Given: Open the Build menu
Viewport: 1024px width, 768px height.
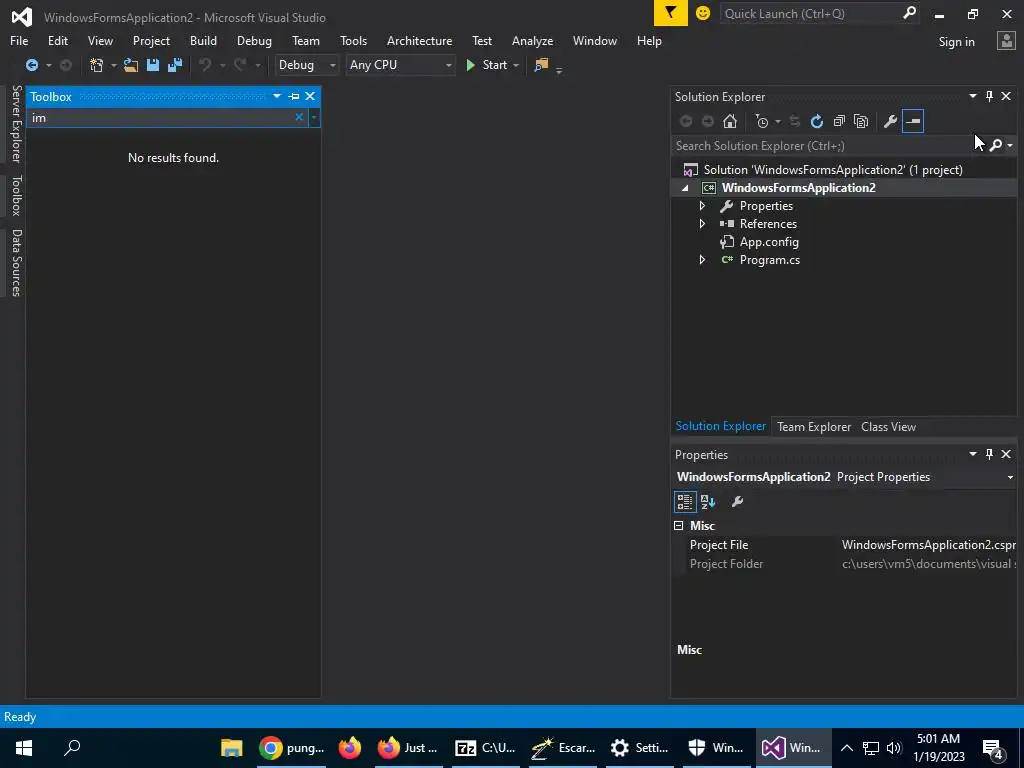Looking at the screenshot, I should (x=203, y=40).
